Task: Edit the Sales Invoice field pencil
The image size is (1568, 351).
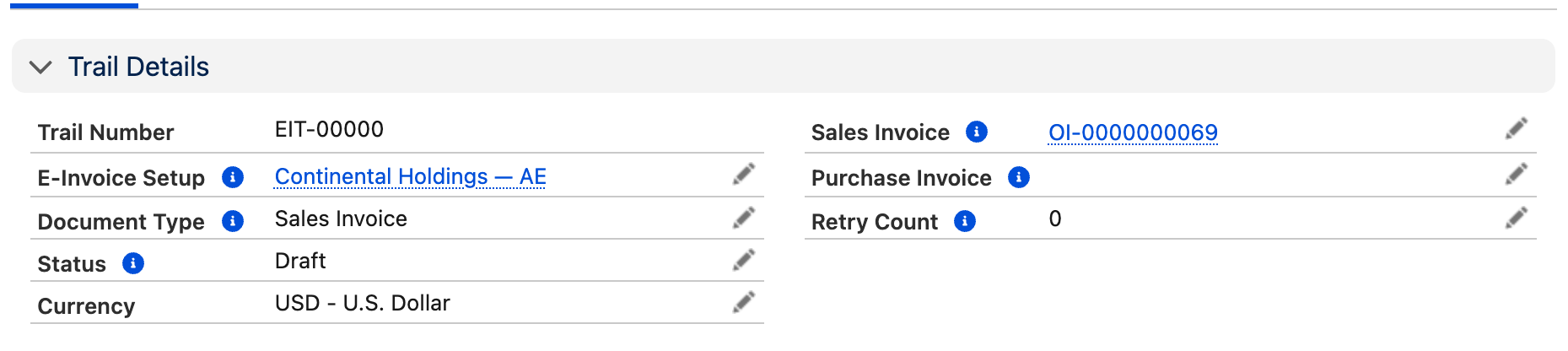Action: click(1517, 129)
